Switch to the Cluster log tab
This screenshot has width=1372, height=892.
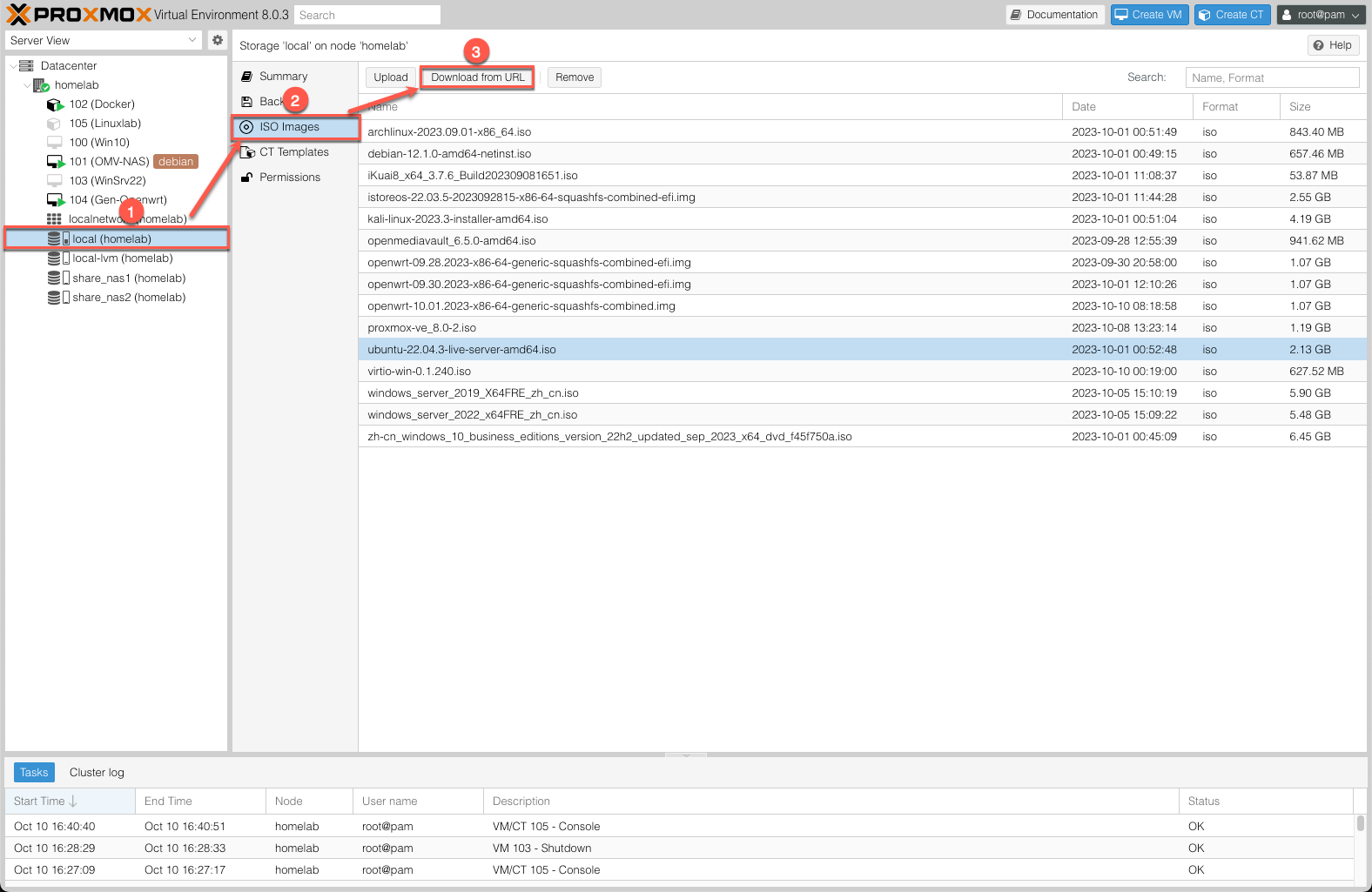97,773
